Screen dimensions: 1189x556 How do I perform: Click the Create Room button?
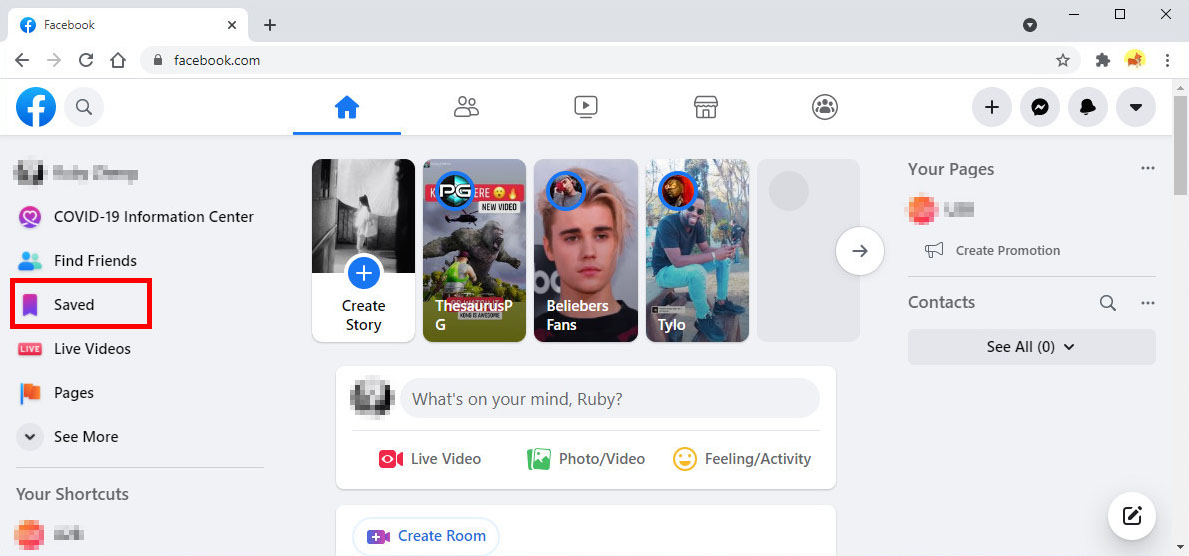[426, 536]
